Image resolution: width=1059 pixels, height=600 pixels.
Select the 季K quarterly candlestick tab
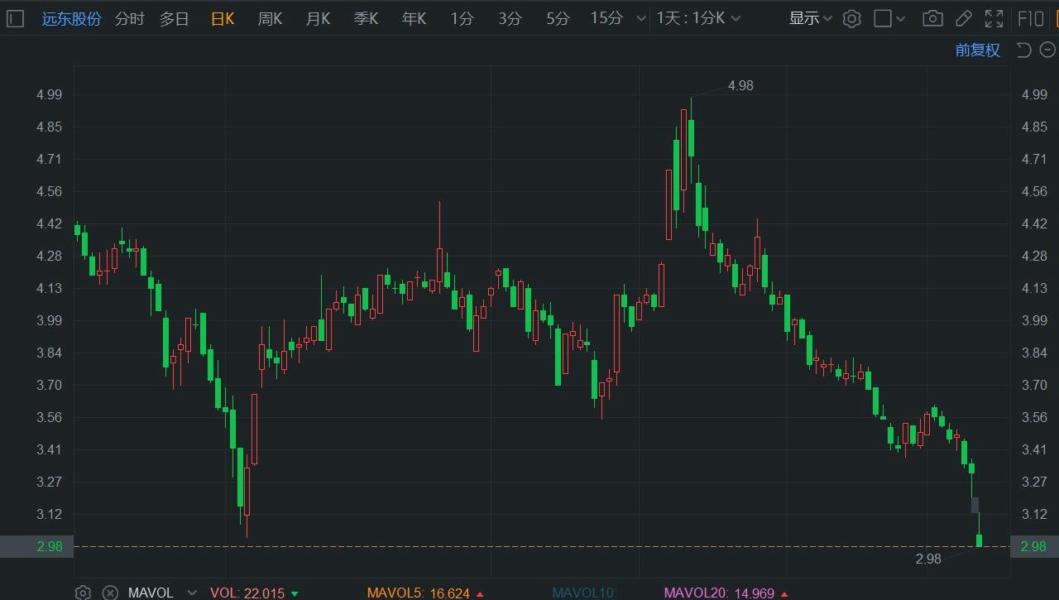point(365,18)
